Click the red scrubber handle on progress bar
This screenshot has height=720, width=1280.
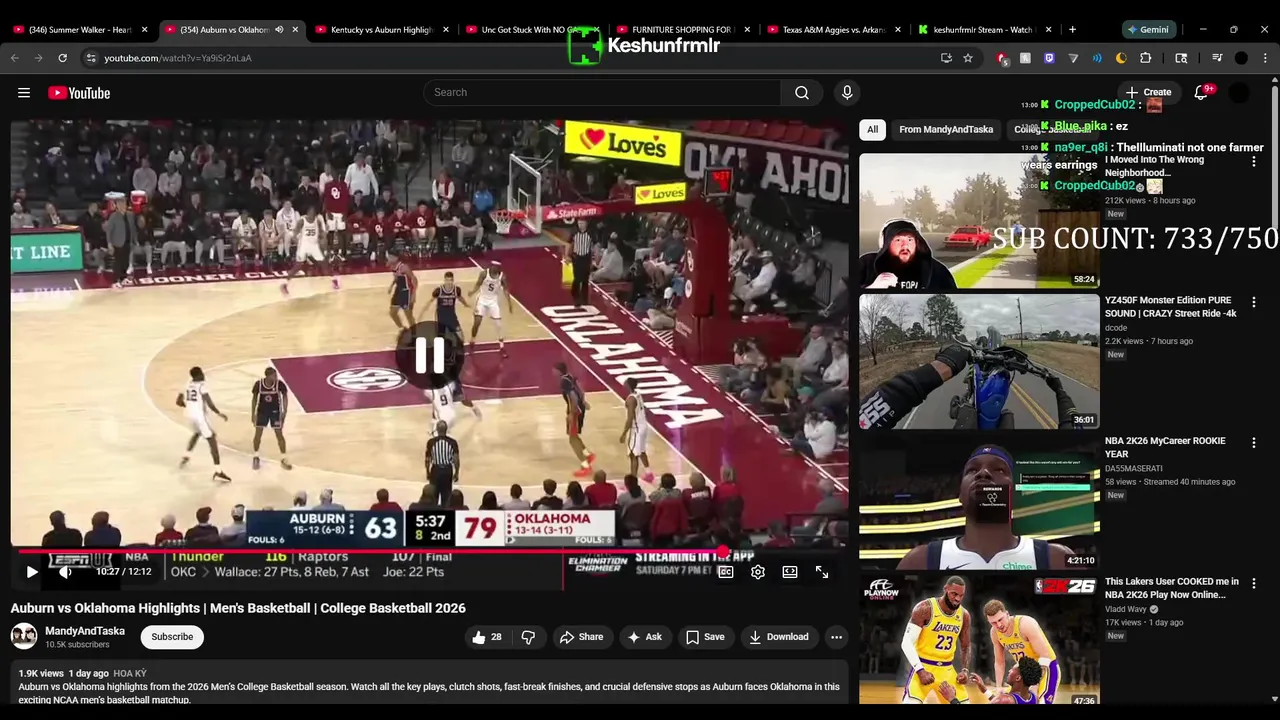(x=721, y=551)
